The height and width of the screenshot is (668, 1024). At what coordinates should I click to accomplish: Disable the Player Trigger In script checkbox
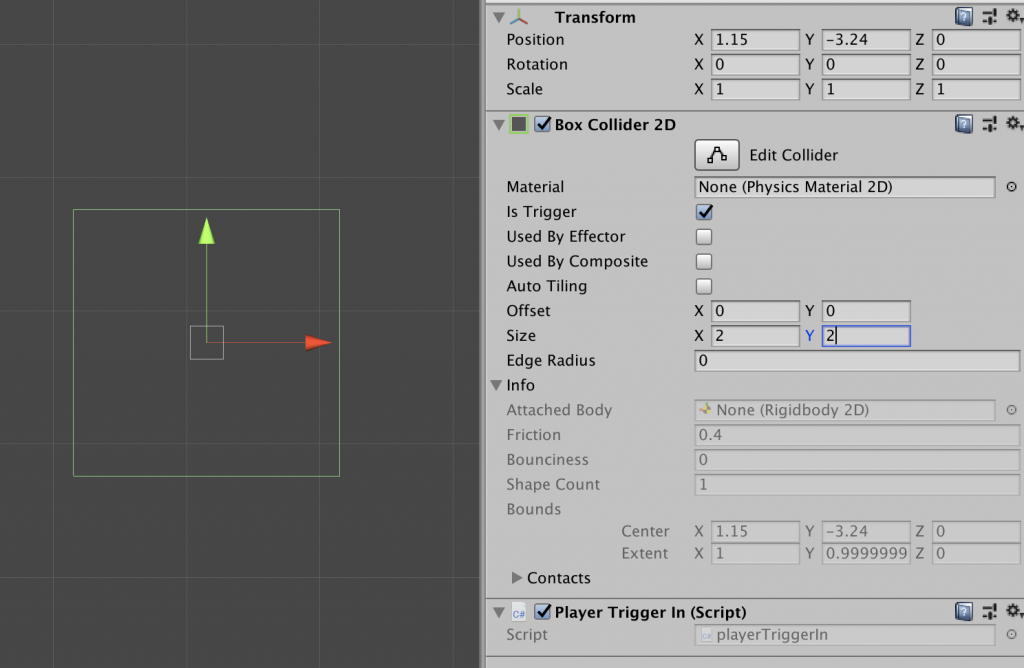click(x=543, y=612)
